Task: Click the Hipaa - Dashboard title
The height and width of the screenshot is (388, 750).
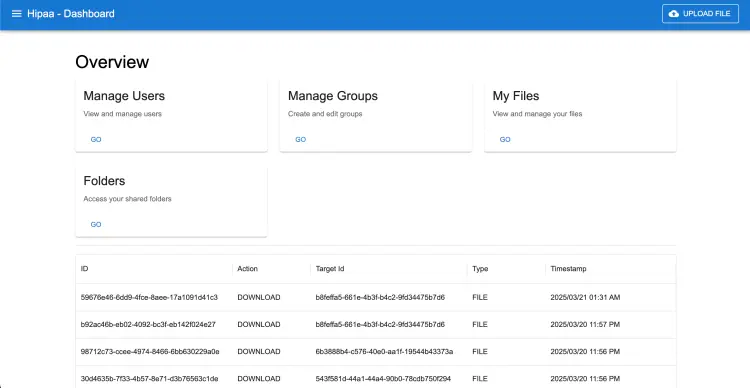Action: (x=71, y=14)
